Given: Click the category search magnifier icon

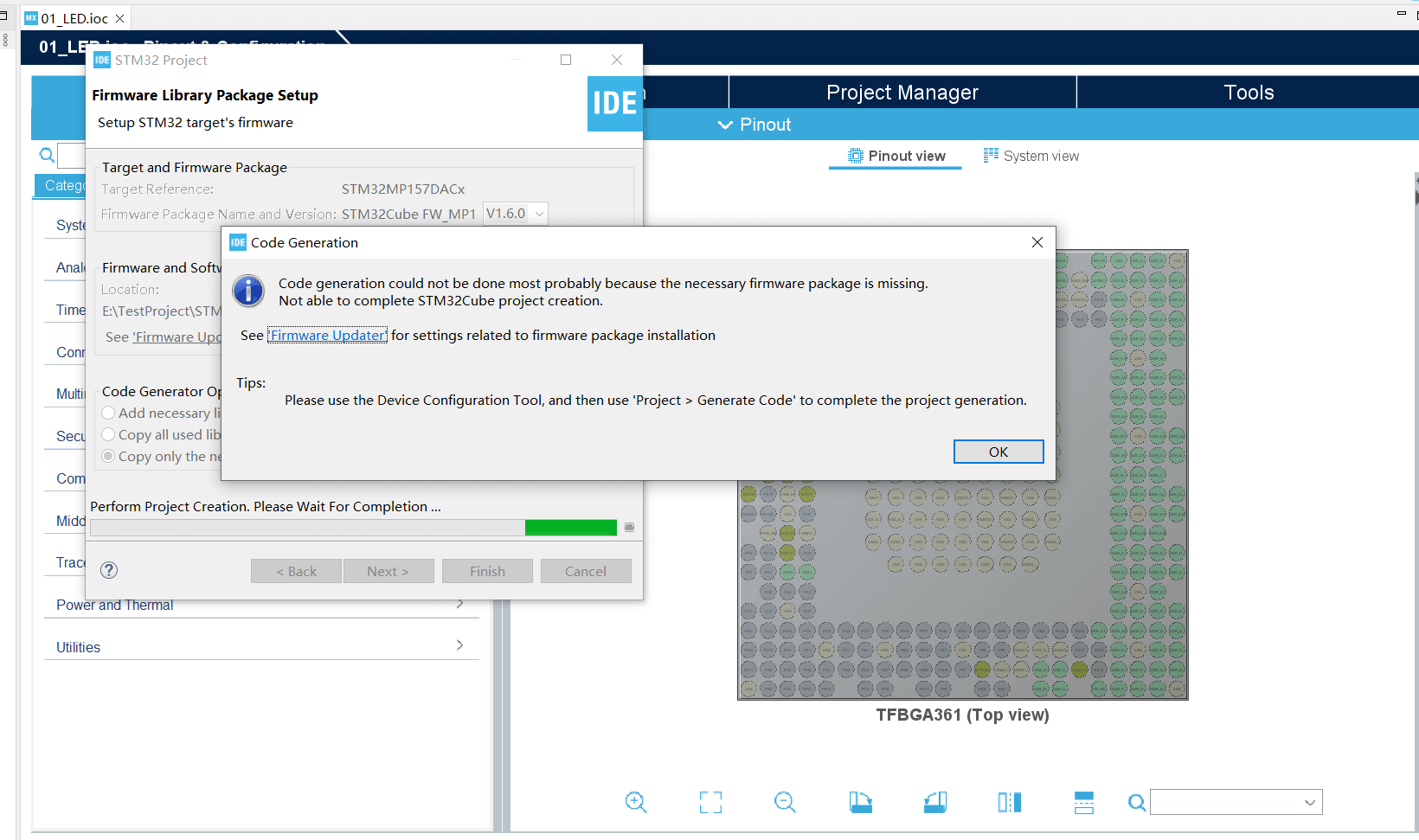Looking at the screenshot, I should coord(48,156).
